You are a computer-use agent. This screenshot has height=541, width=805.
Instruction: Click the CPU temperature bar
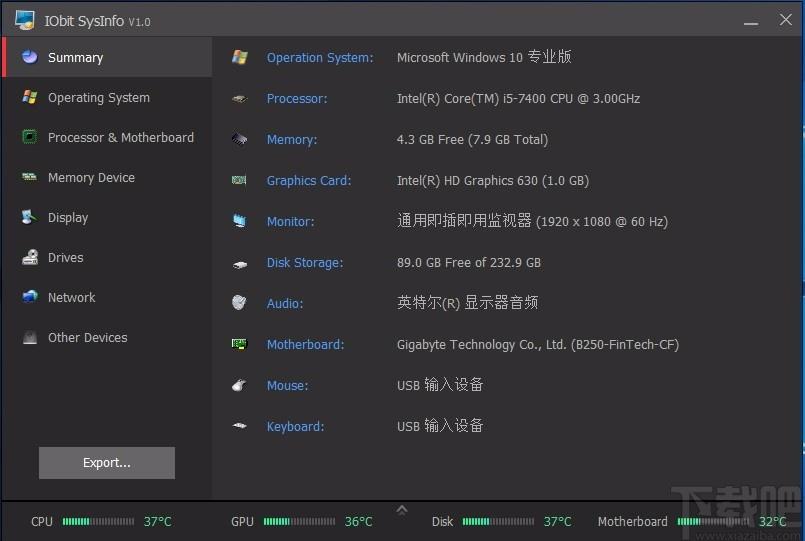98,521
